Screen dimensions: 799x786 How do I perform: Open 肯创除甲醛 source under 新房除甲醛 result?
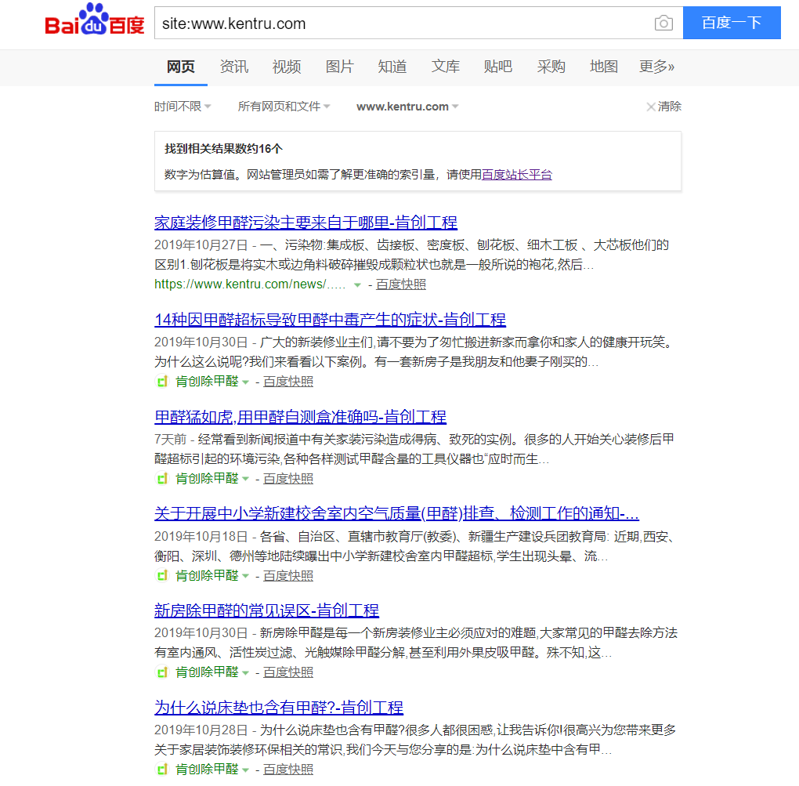207,672
